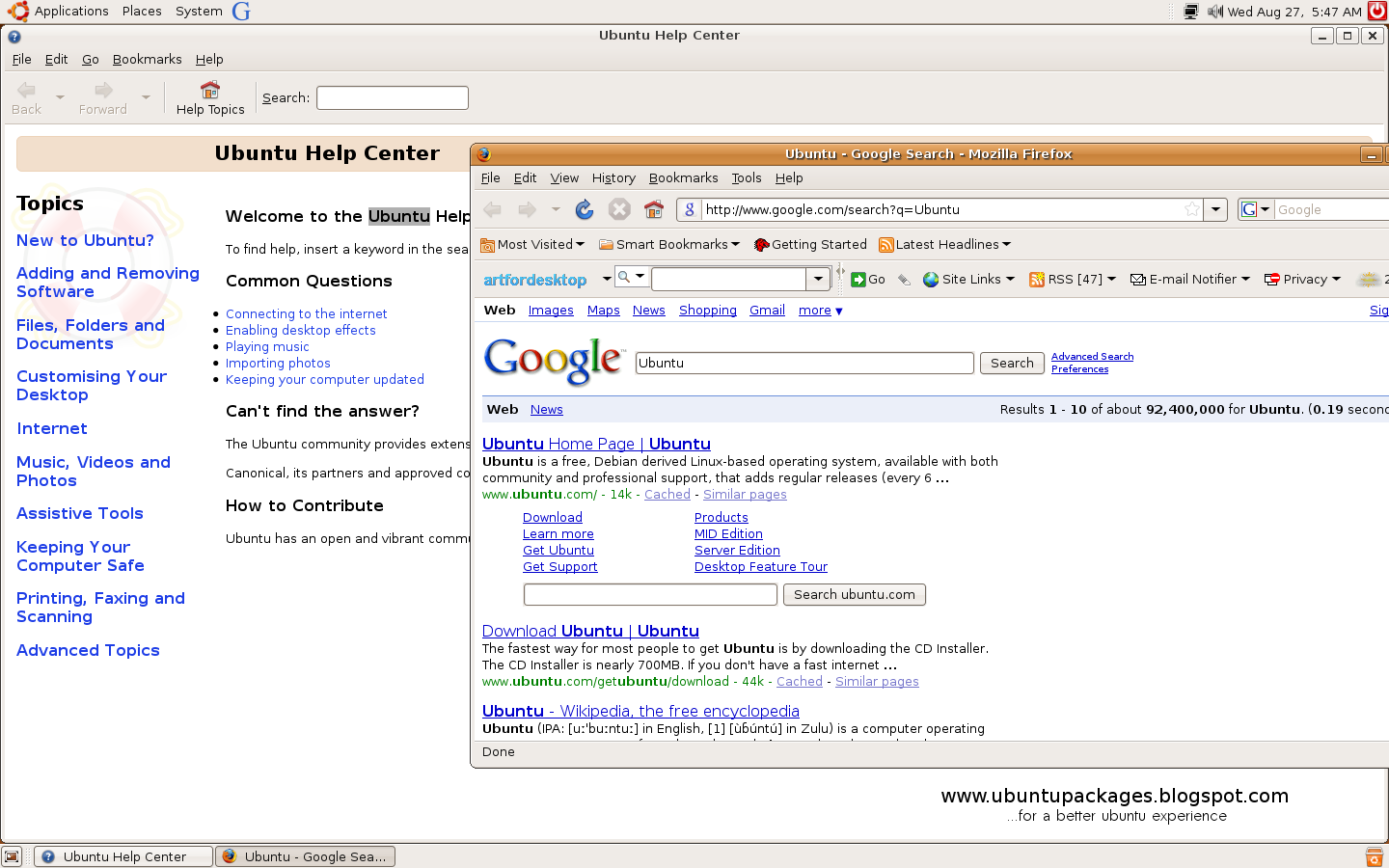
Task: Click the Ubuntu logo beside Applications
Action: pyautogui.click(x=18, y=12)
